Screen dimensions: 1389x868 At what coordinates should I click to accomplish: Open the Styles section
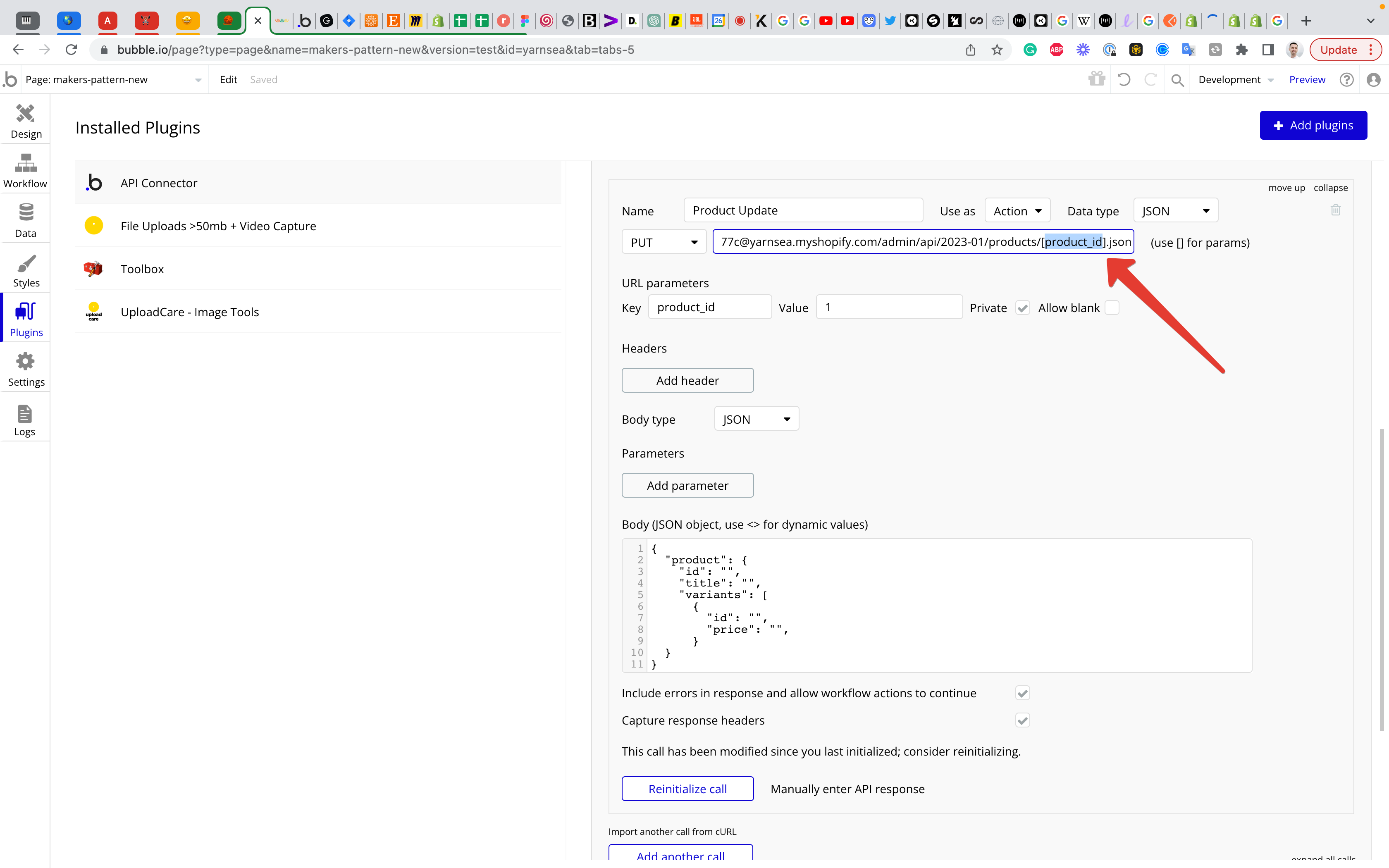coord(26,270)
